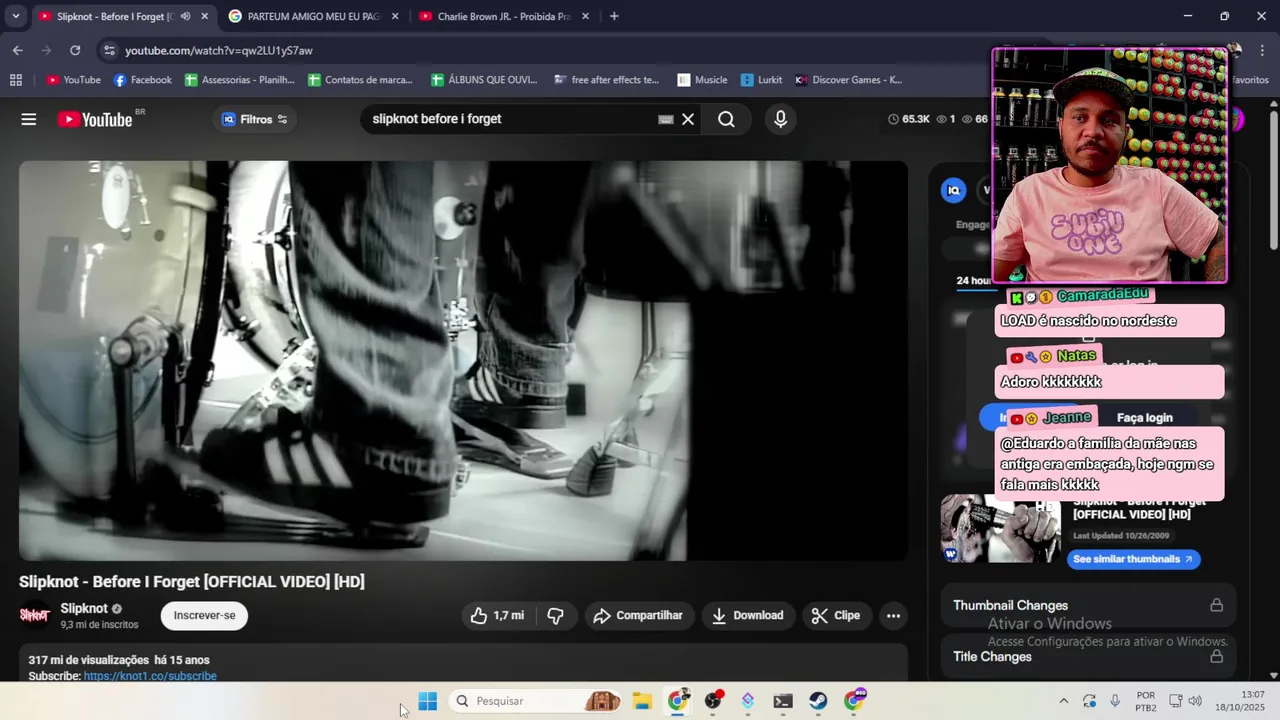Screen dimensions: 1280x720
Task: Open the free after effects te... bookmark
Action: (607, 80)
